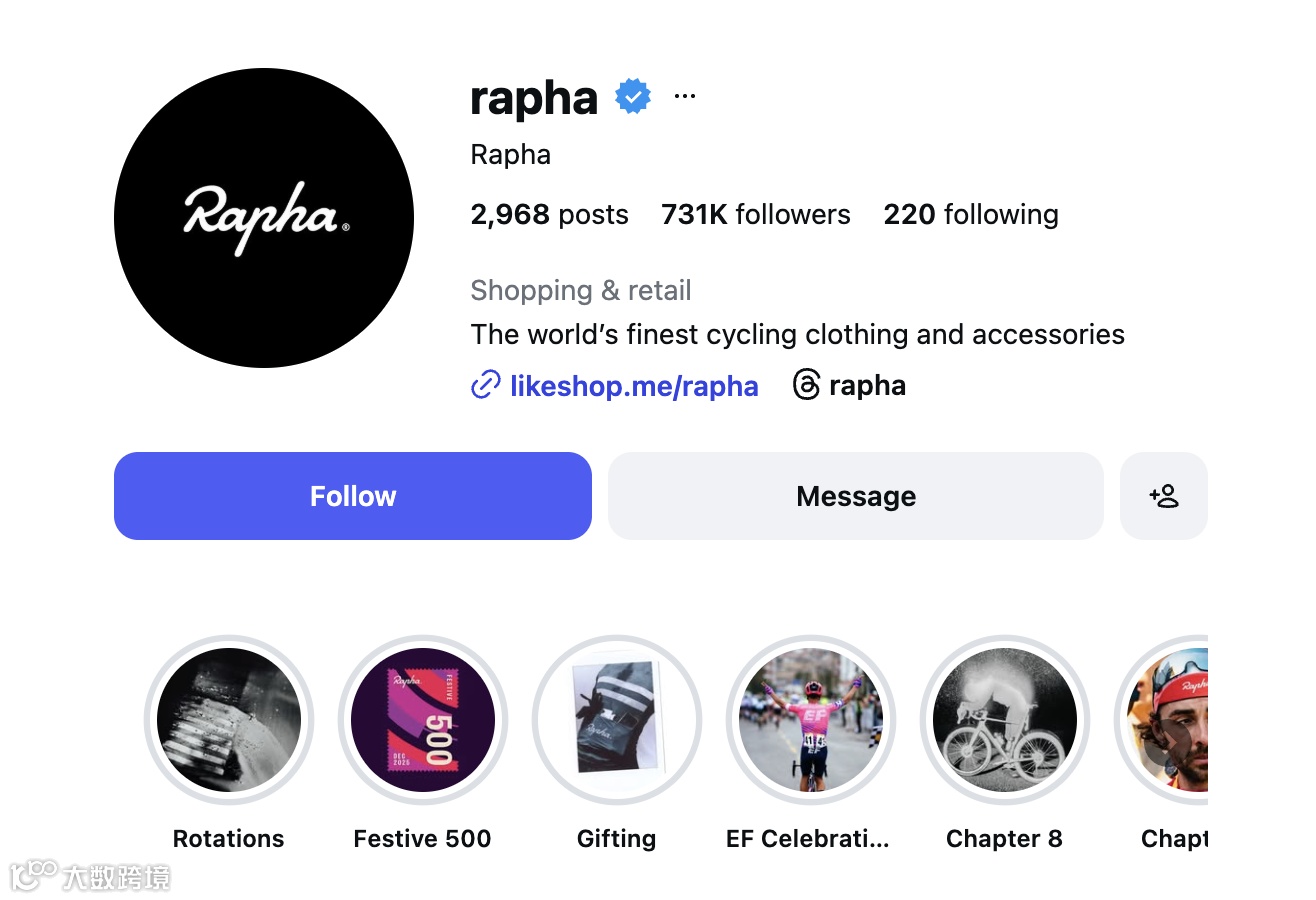Click the 2,968 posts count
The image size is (1316, 900).
(550, 214)
